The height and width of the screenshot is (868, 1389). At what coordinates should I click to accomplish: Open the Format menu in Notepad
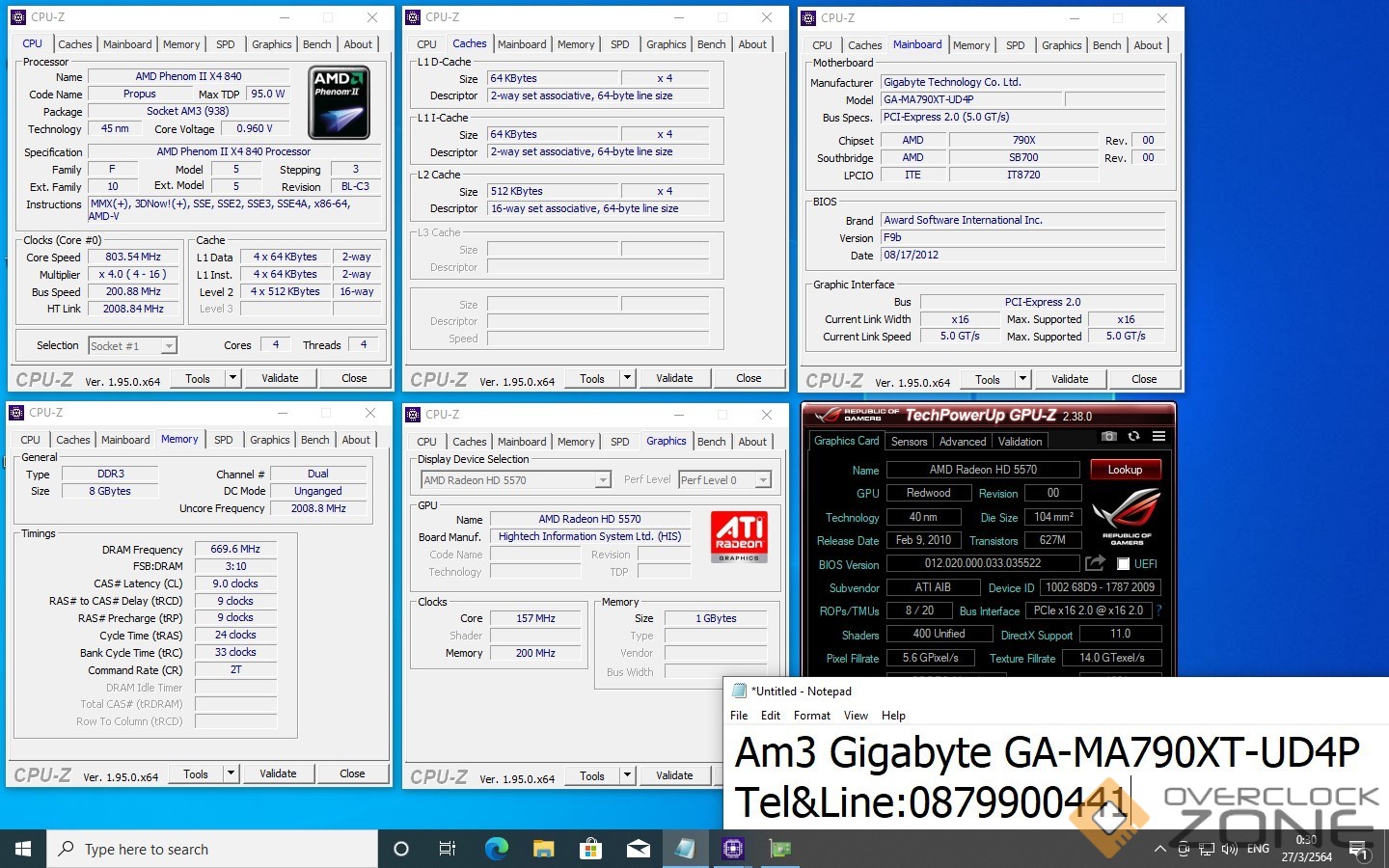[x=811, y=716]
